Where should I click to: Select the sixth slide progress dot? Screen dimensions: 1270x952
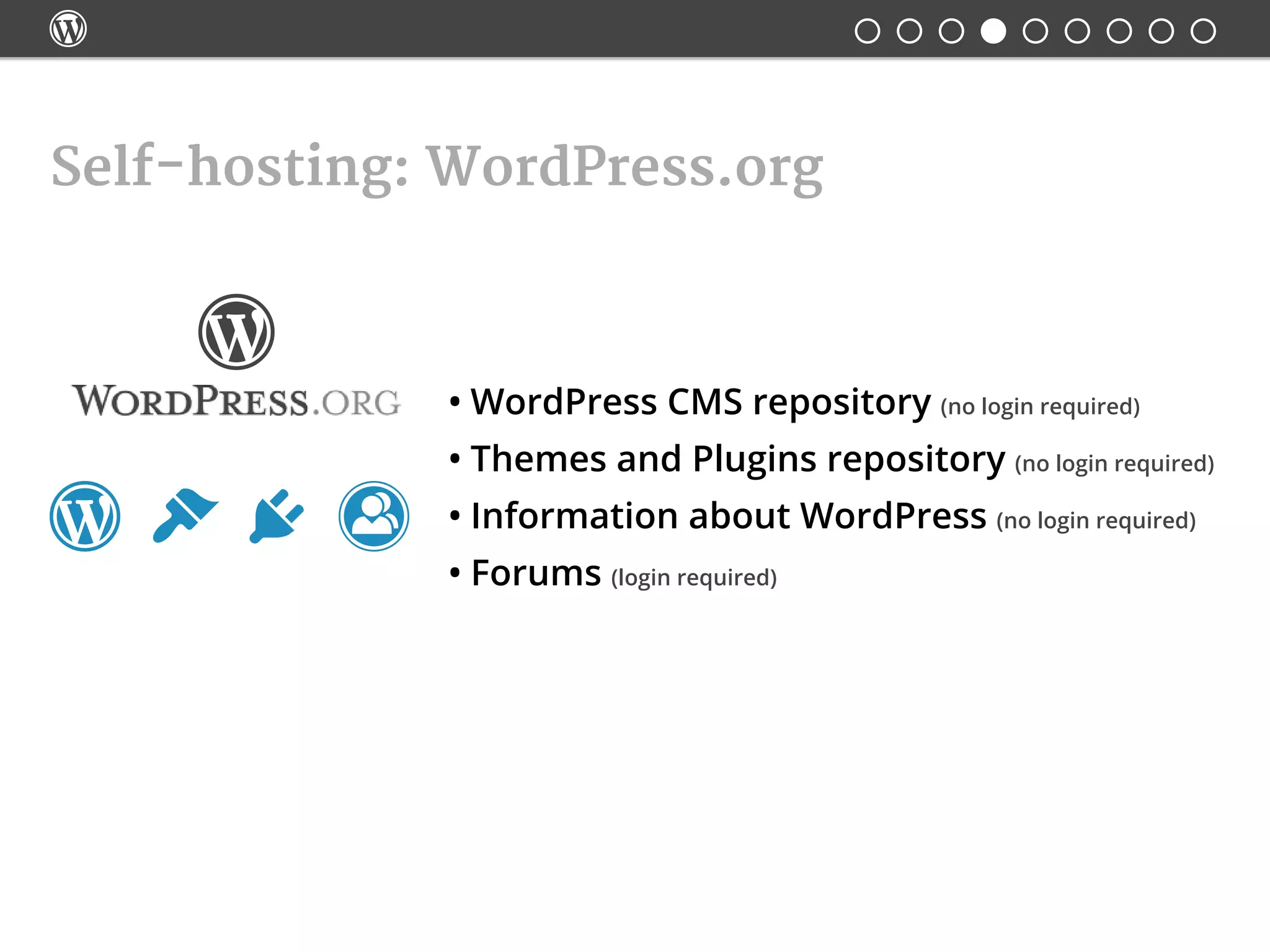(1077, 31)
